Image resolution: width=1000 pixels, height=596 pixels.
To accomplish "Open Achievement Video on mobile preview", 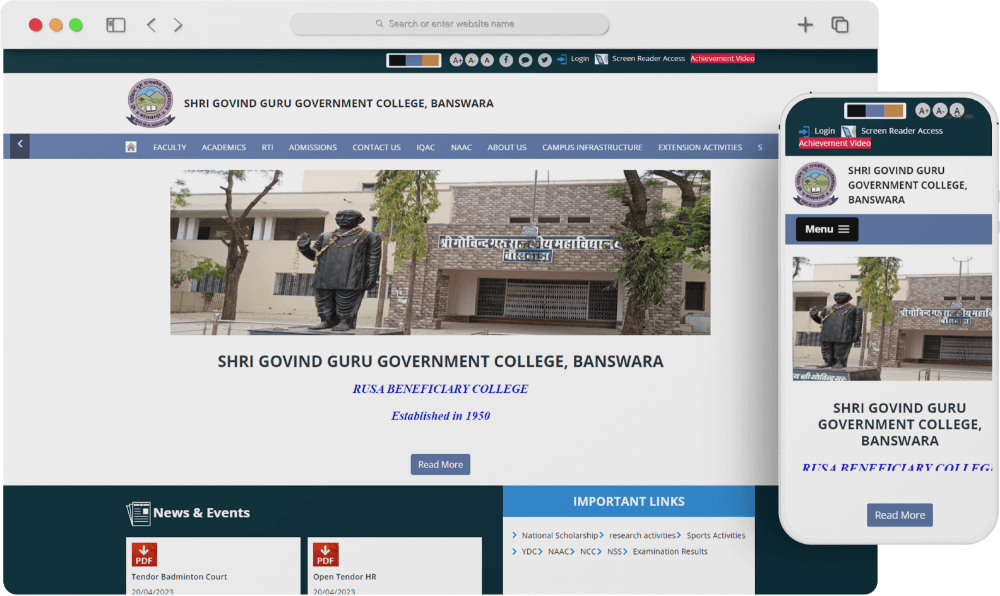I will click(835, 143).
